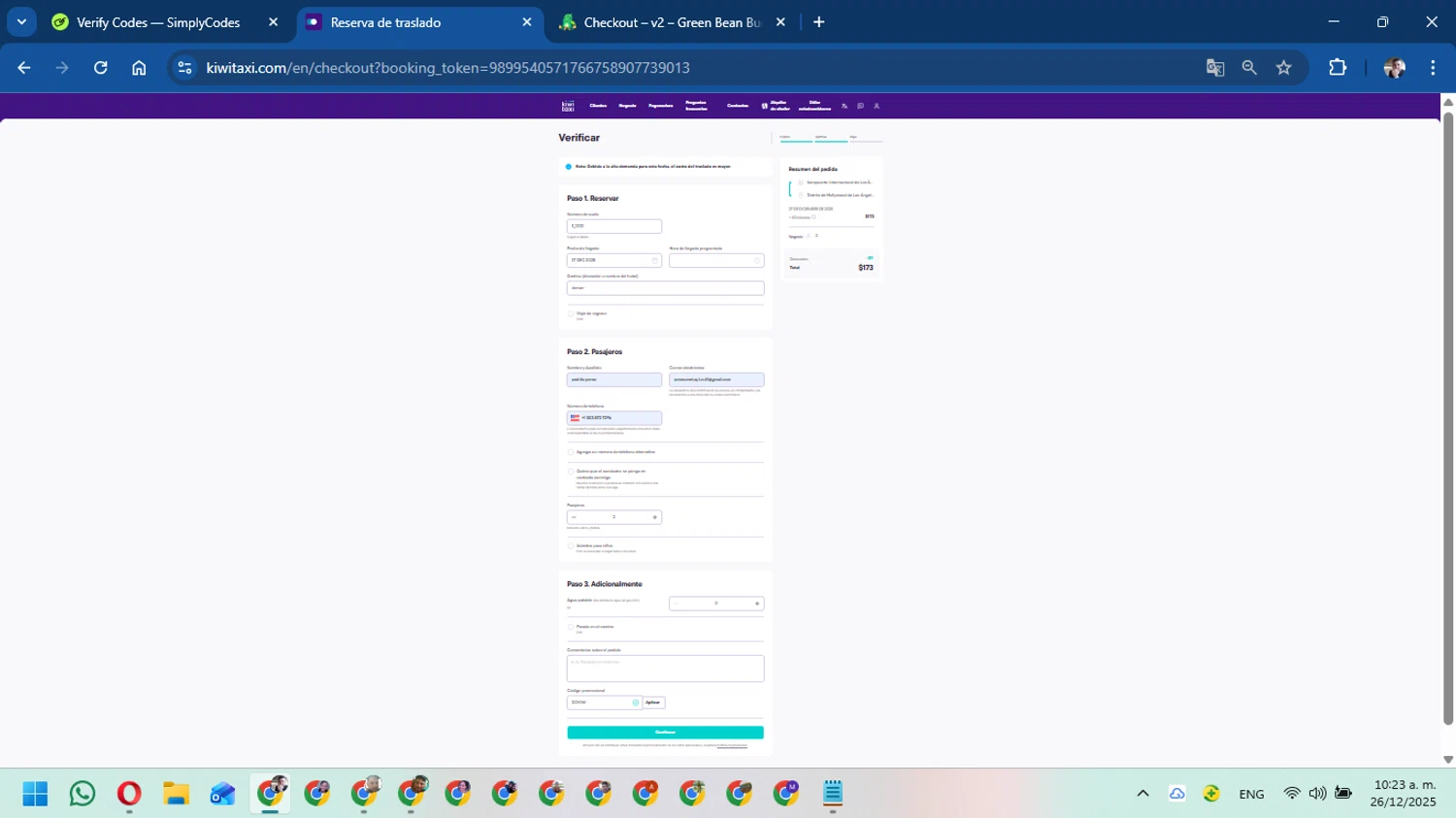Screen dimensions: 1456x818
Task: Open File Explorer from taskbar
Action: point(176,794)
